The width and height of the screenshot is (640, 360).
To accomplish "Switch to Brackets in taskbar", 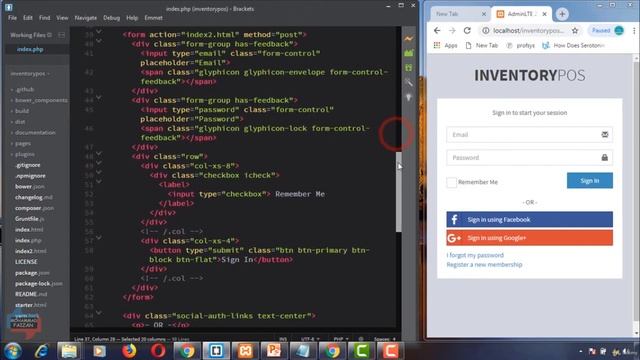I will pos(216,351).
